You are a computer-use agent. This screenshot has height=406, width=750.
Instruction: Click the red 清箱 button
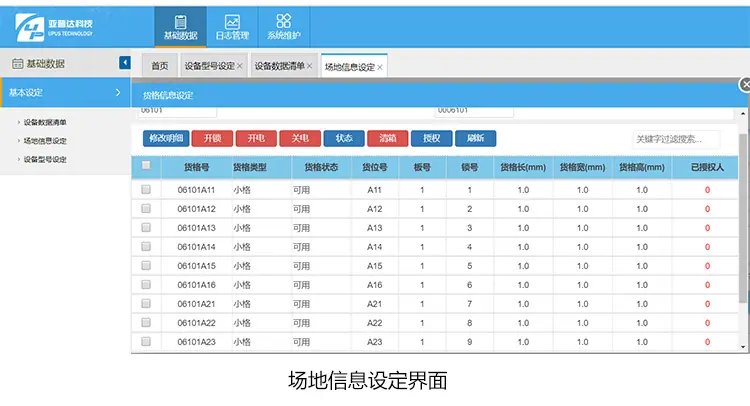387,138
